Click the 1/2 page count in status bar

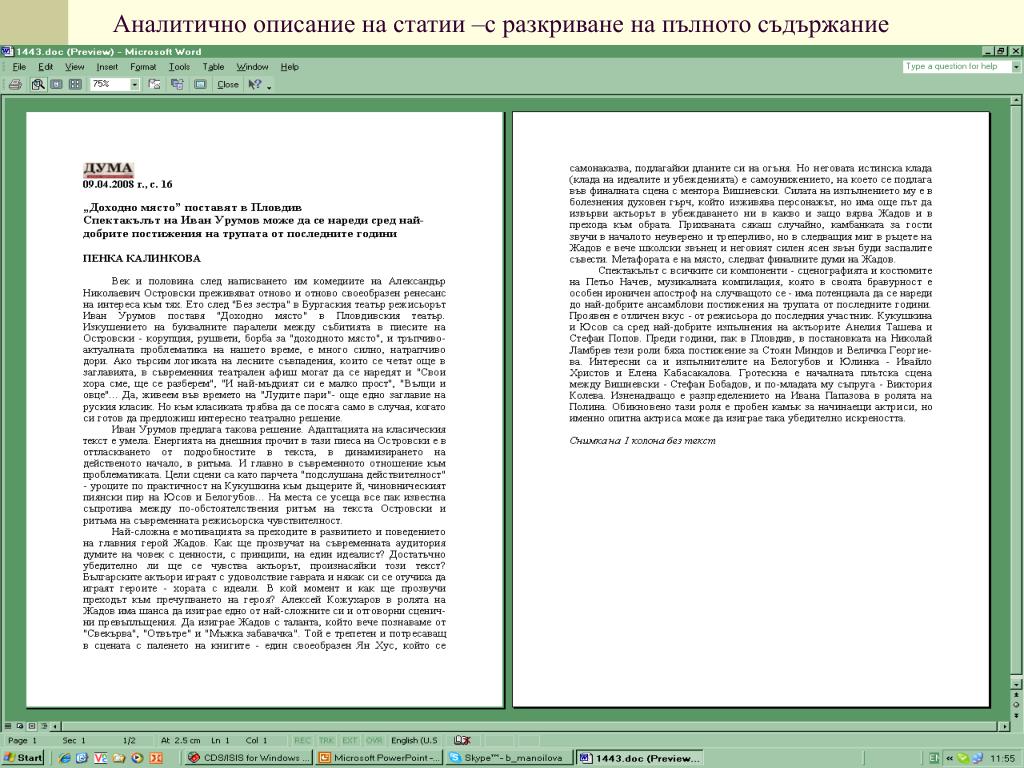(129, 740)
